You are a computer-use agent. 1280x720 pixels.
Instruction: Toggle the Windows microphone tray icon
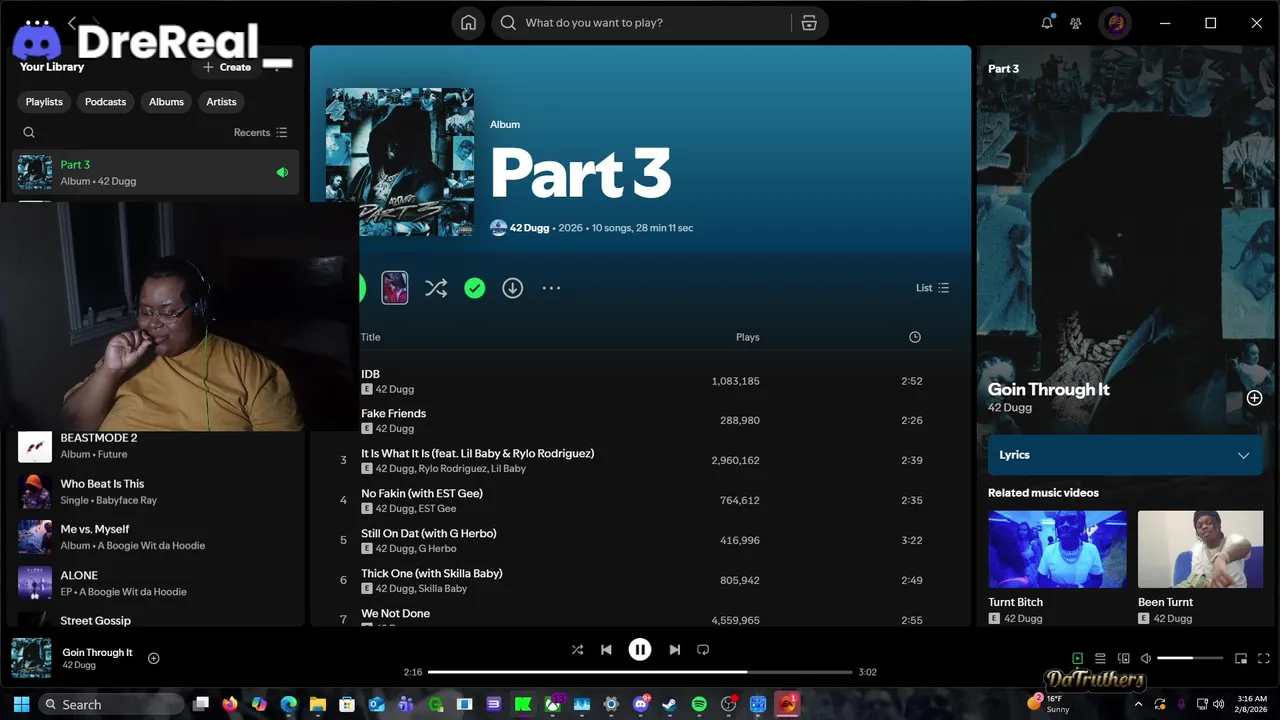coord(1181,704)
